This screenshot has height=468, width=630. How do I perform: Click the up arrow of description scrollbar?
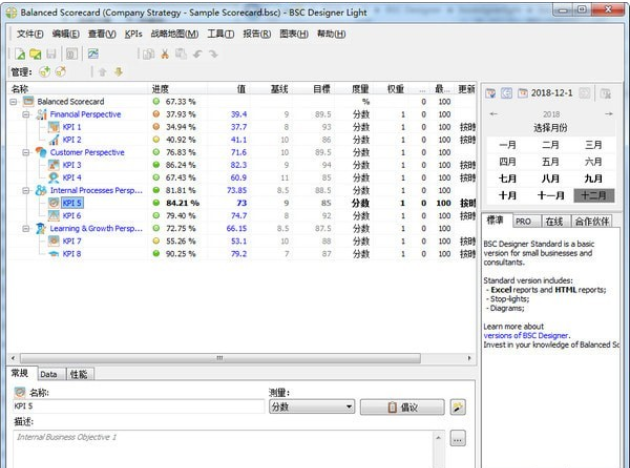point(438,438)
